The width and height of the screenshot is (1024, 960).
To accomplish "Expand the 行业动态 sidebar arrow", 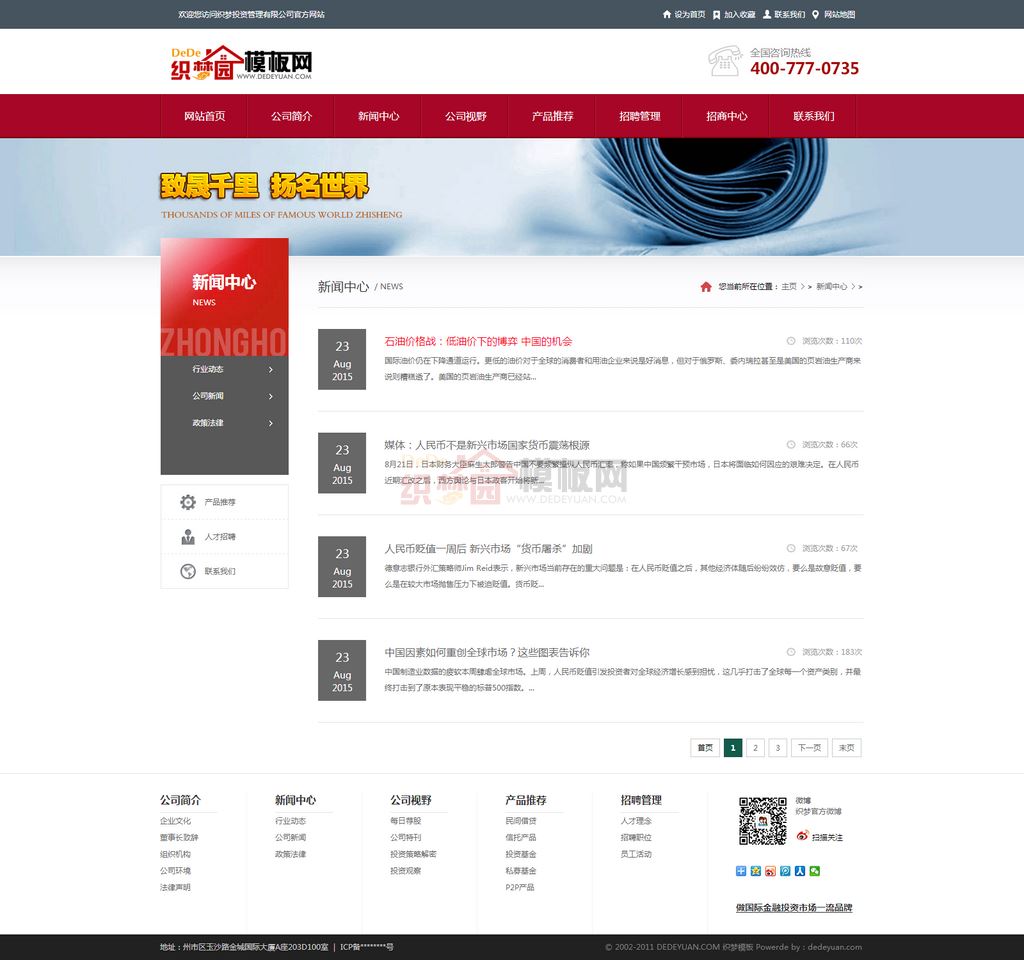I will (271, 370).
